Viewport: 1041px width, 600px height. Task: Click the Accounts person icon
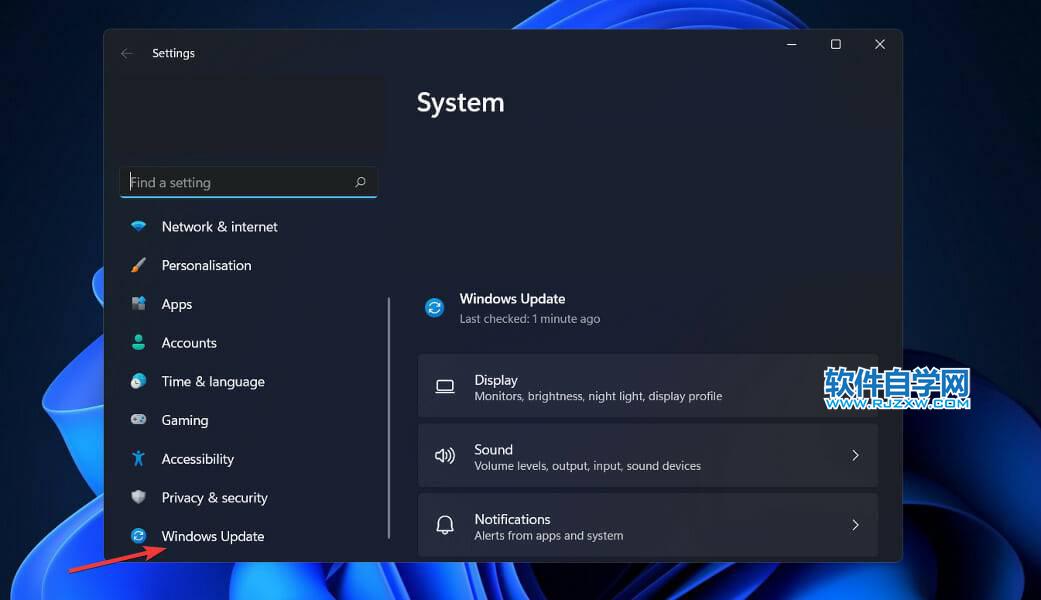point(138,342)
